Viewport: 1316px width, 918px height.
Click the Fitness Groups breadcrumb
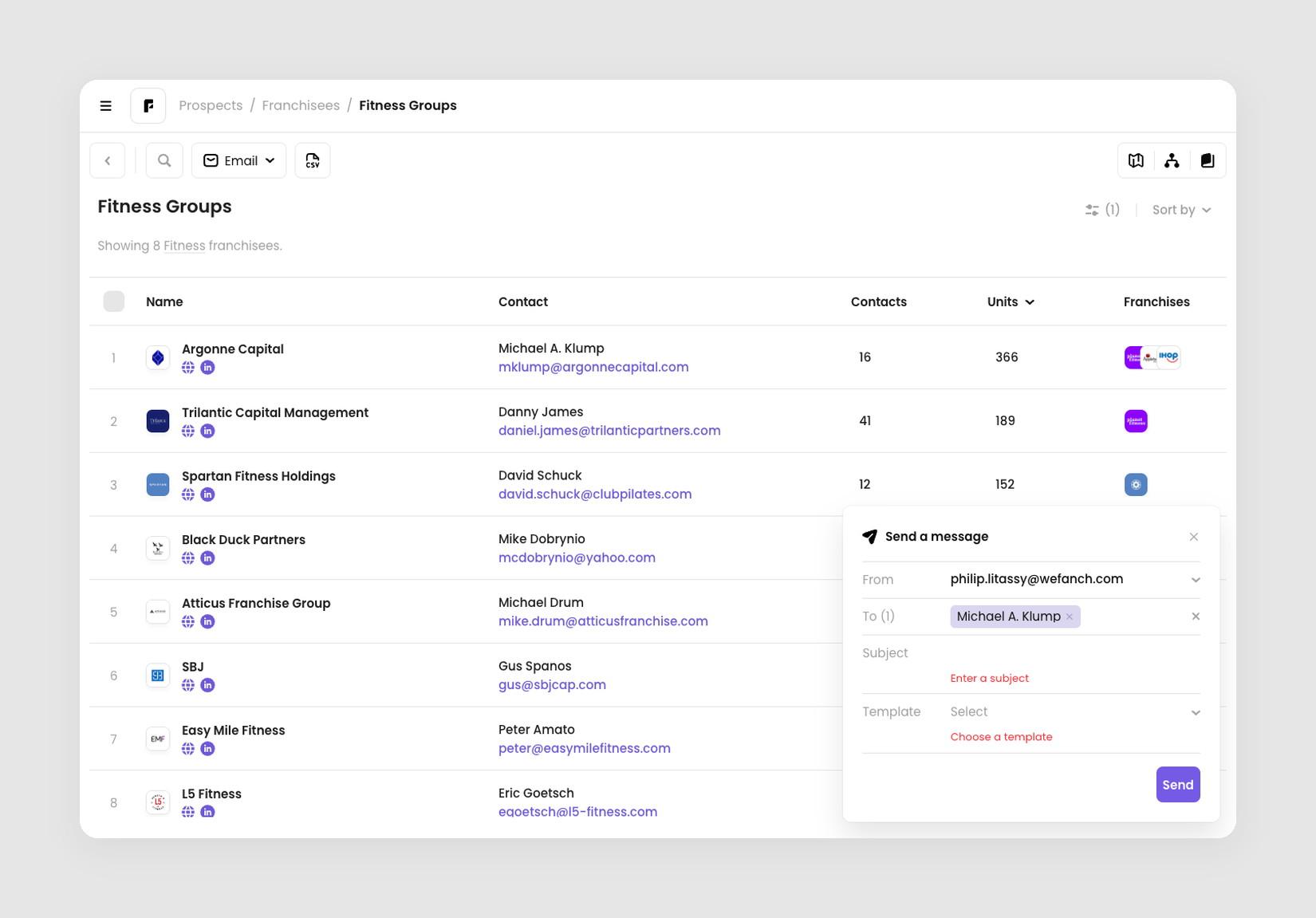coord(408,105)
